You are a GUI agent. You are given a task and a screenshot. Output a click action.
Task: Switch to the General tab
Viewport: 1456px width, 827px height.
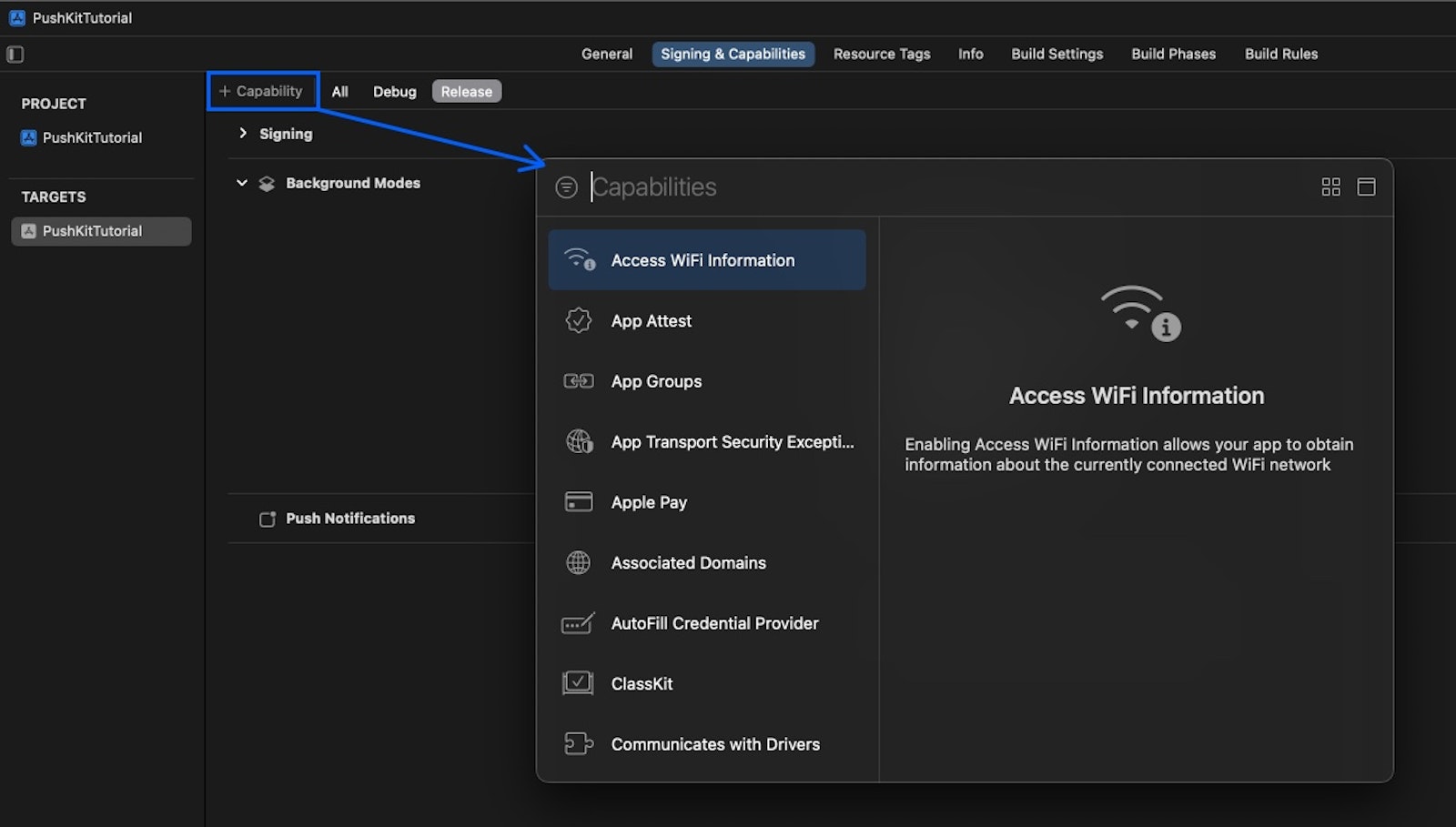607,54
